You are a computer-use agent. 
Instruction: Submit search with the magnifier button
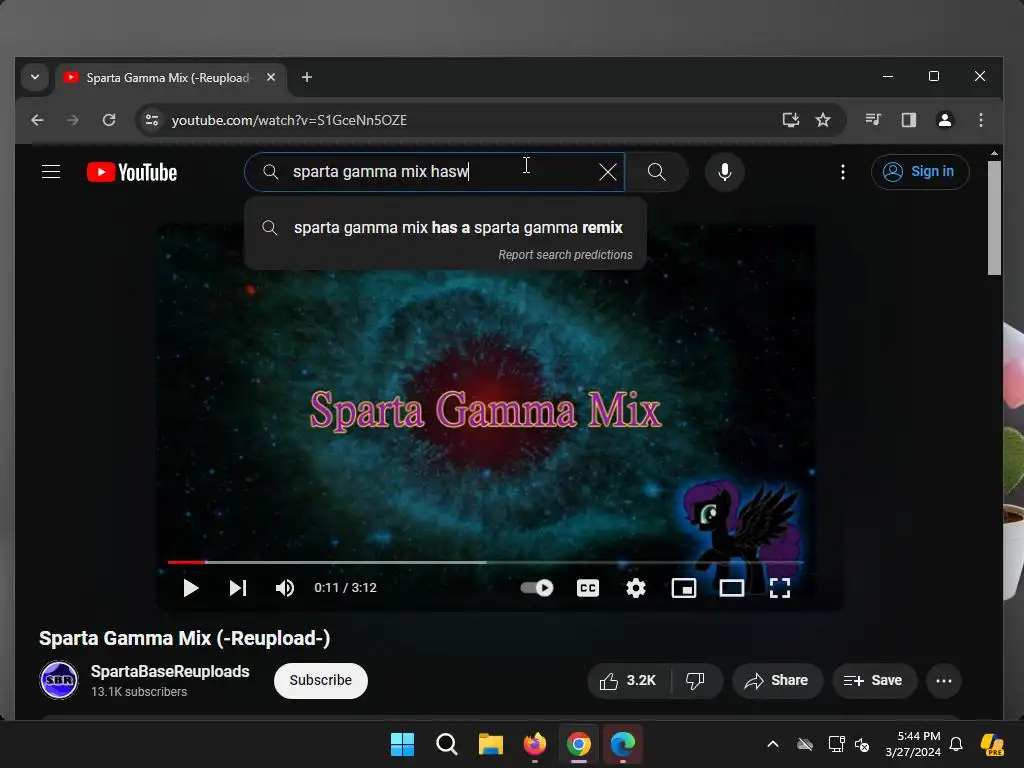point(656,172)
